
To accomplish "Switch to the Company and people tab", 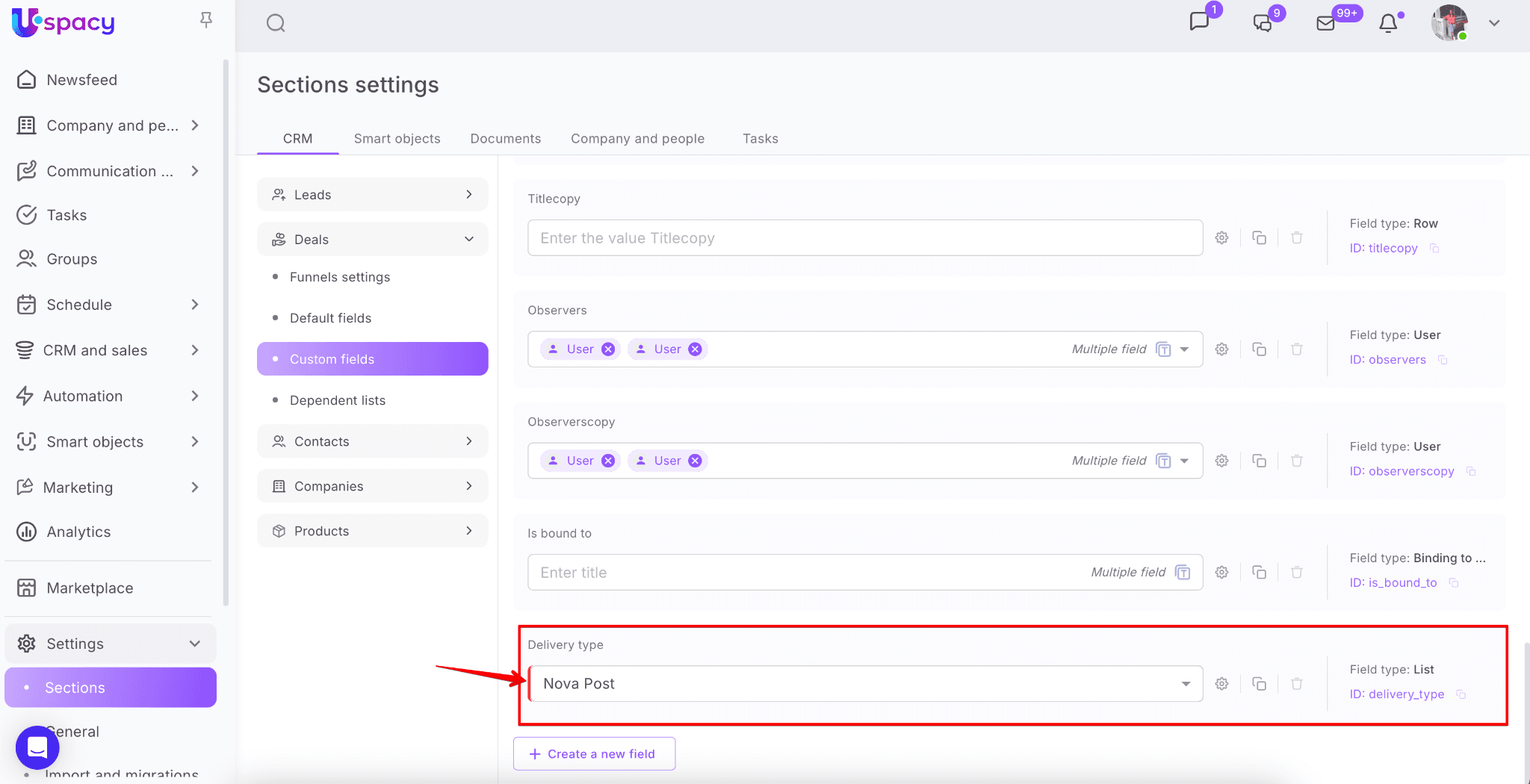I will pos(637,139).
